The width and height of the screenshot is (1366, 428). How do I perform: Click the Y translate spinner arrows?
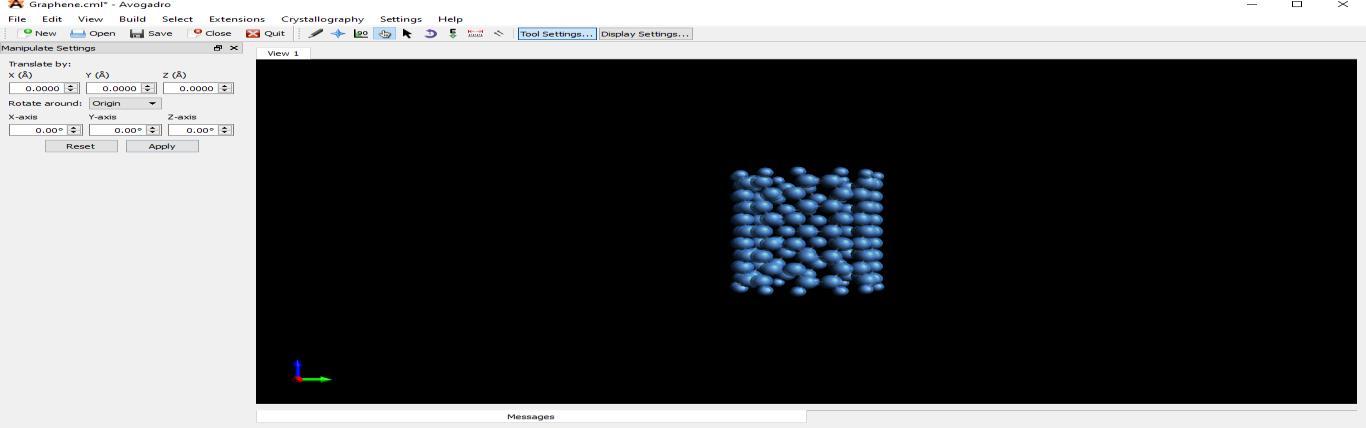(x=149, y=88)
